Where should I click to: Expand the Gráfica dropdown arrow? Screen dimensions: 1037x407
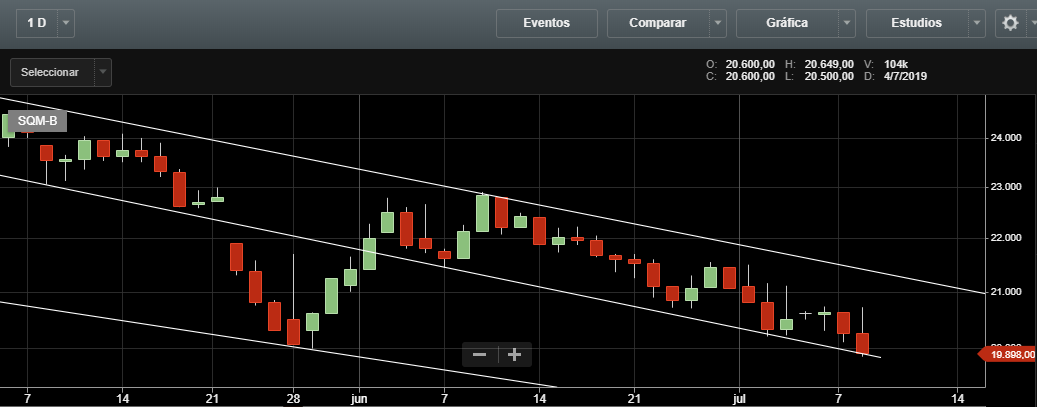847,23
